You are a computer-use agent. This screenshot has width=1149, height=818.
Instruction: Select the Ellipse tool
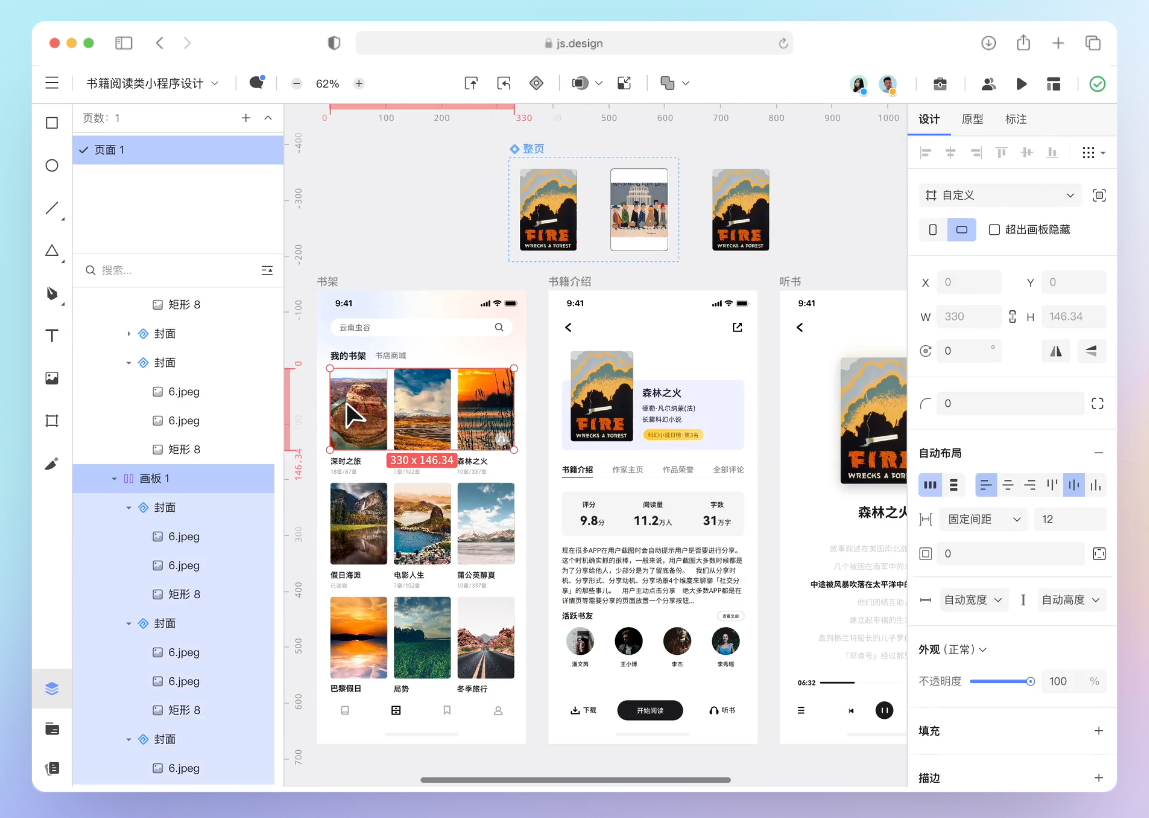coord(51,165)
